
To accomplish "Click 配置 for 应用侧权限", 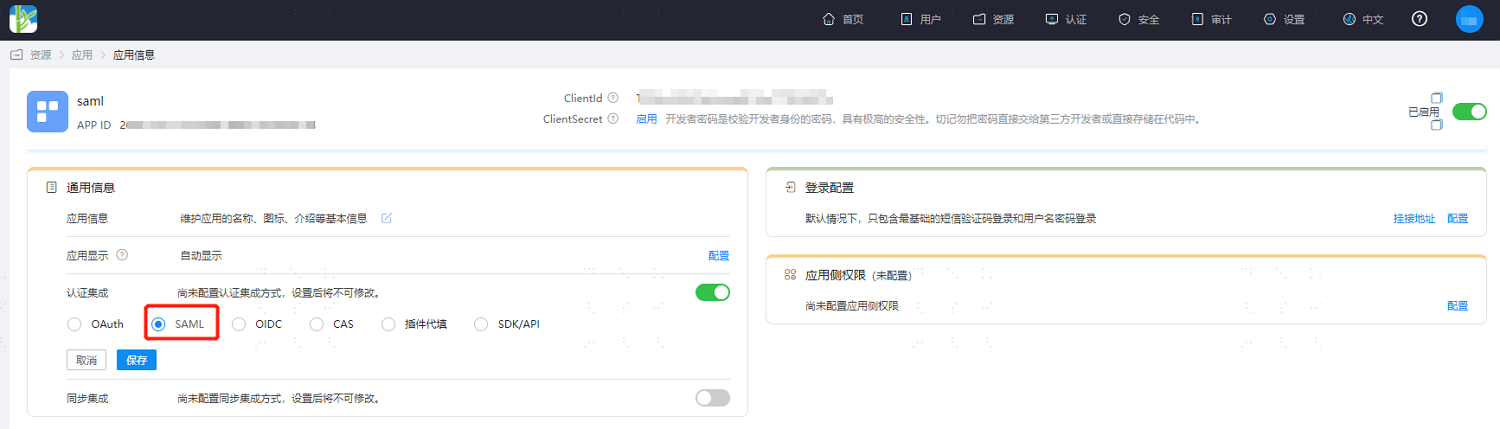I will coord(1457,306).
